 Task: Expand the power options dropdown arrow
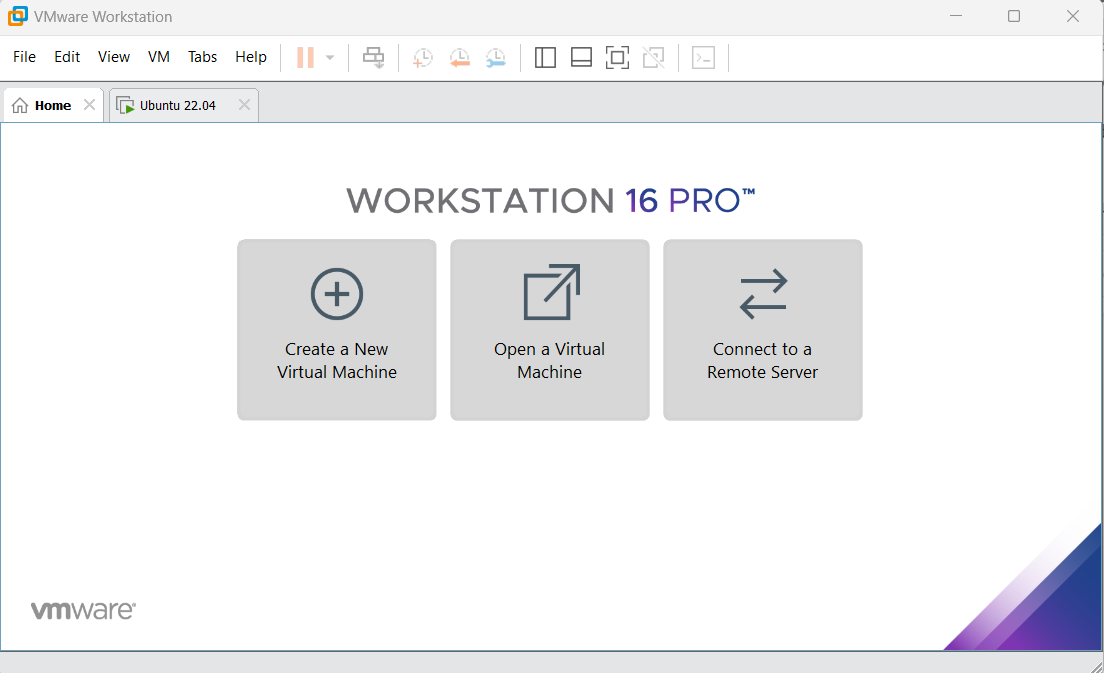[330, 58]
